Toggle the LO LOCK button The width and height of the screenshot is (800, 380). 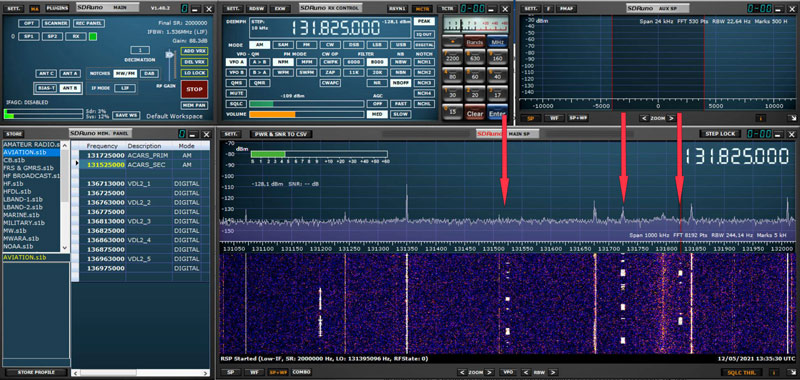coord(194,73)
